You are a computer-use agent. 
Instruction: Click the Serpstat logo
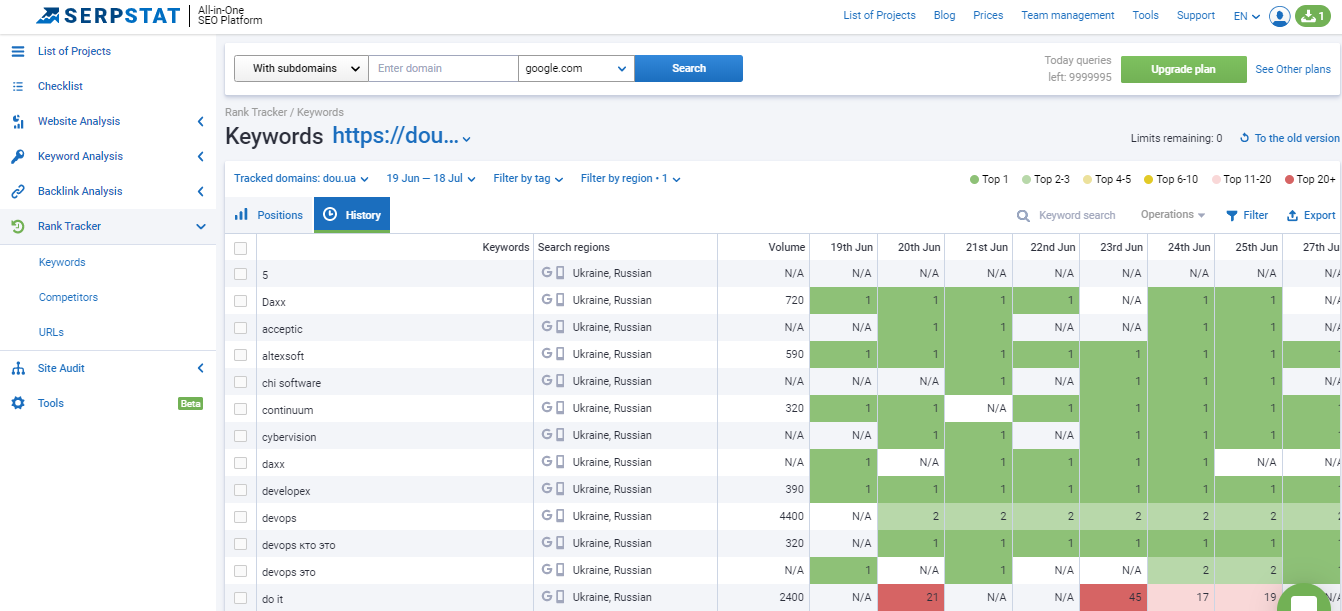click(109, 15)
